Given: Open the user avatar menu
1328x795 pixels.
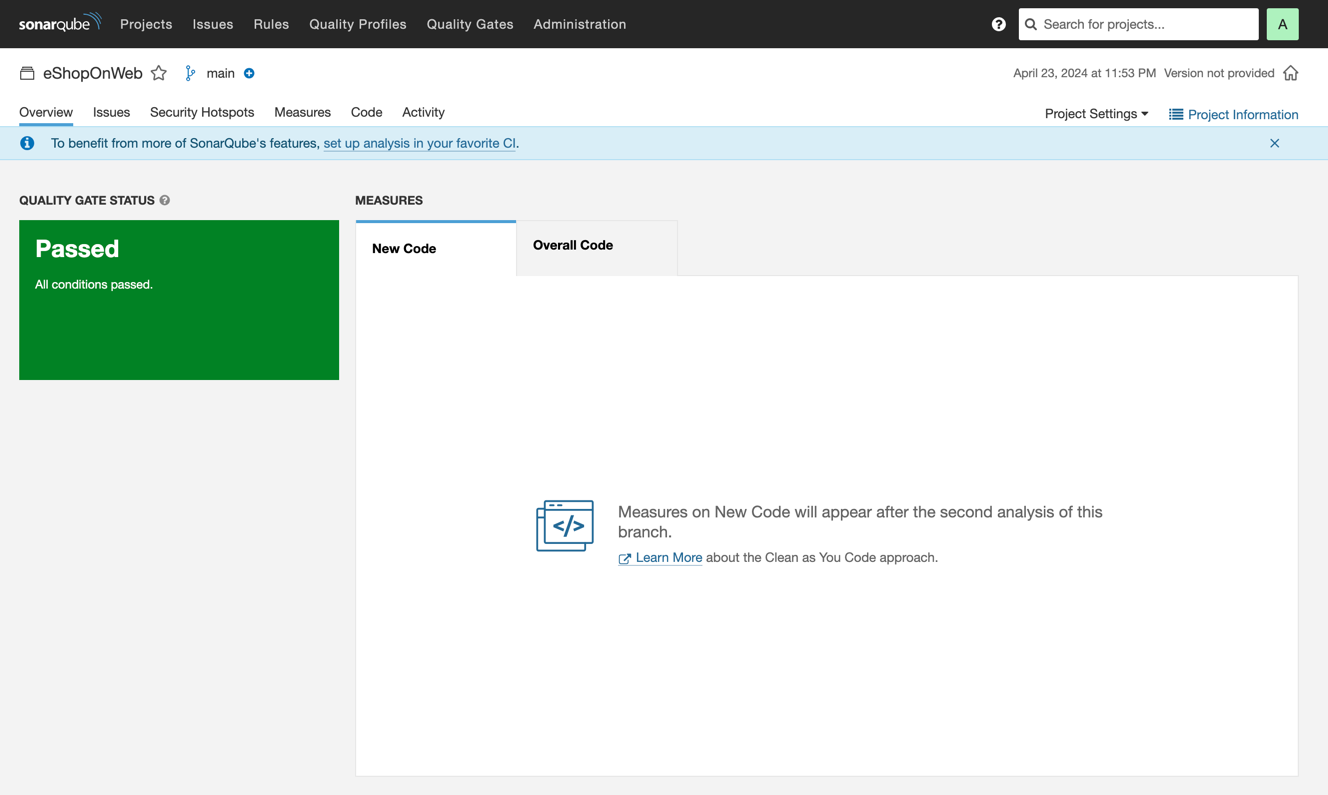Looking at the screenshot, I should pos(1283,23).
